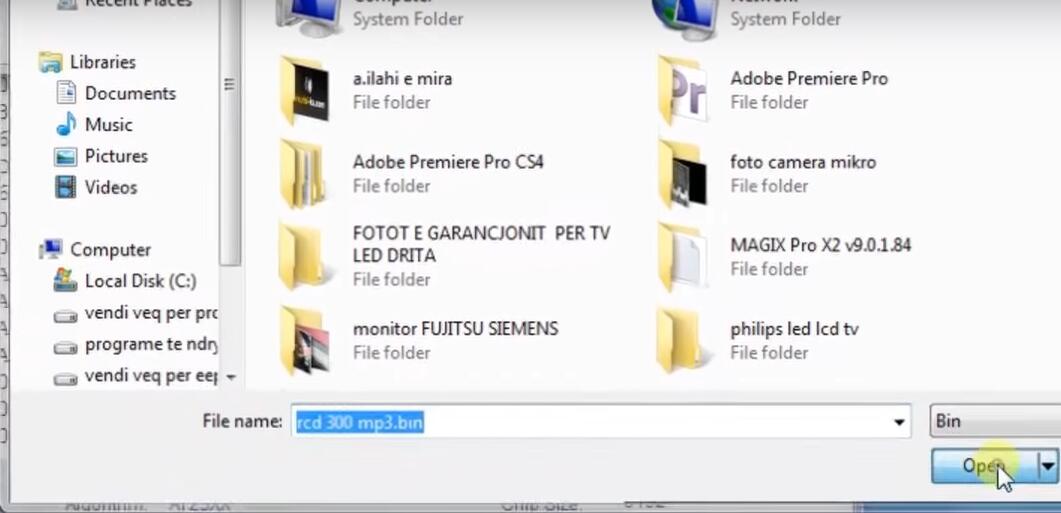Open Videos in the navigation pane
Screen dimensions: 1061x513
click(x=111, y=187)
